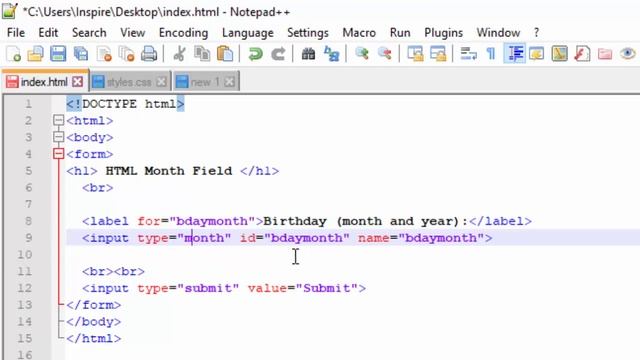Zoom in using the magnifier icon

[362, 54]
